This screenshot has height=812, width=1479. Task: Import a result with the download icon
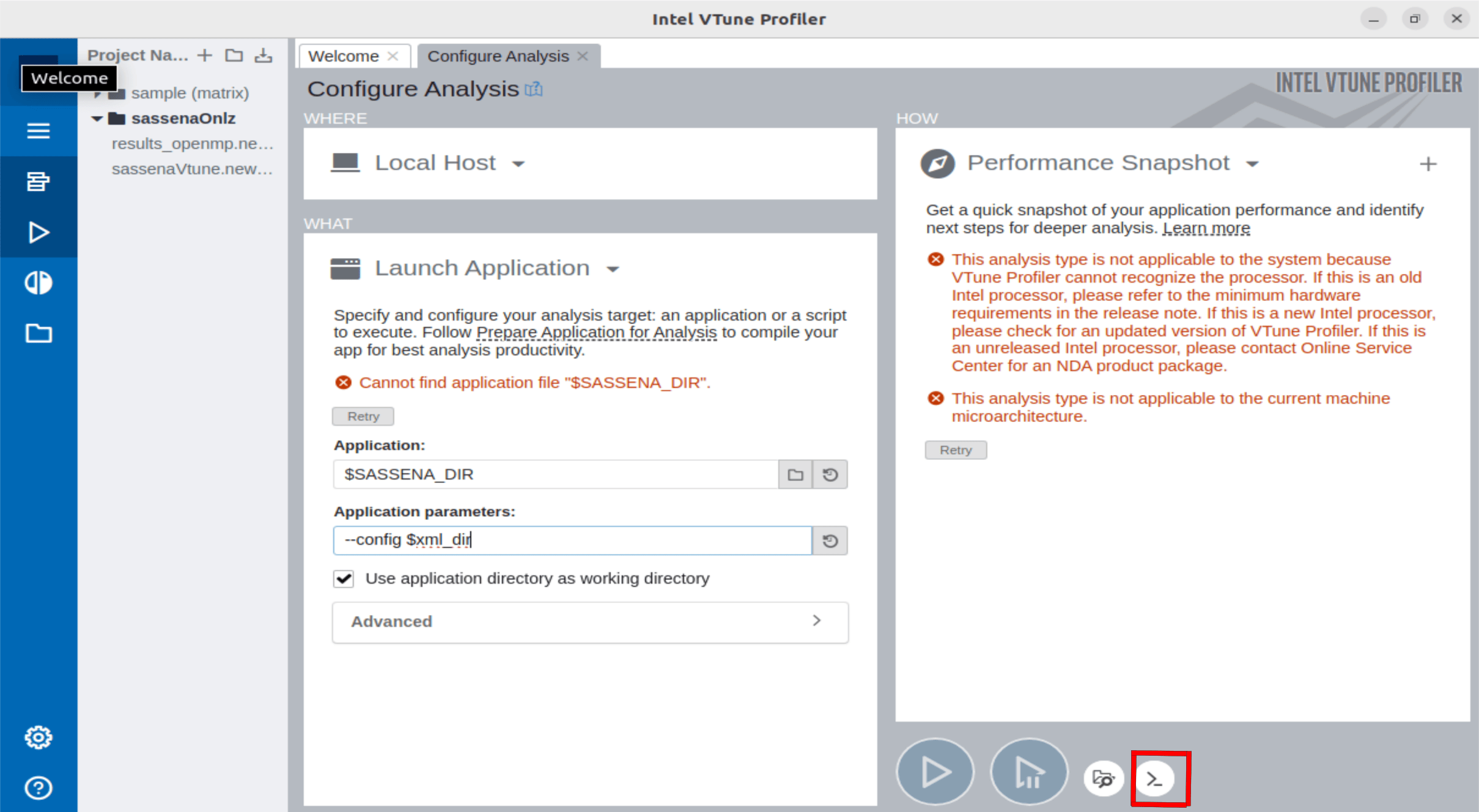coord(264,56)
